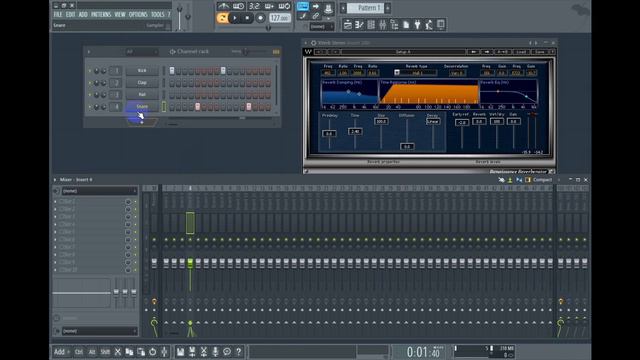Click the microphone icon in bottom toolbar
Image resolution: width=640 pixels, height=360 pixels.
[215, 352]
